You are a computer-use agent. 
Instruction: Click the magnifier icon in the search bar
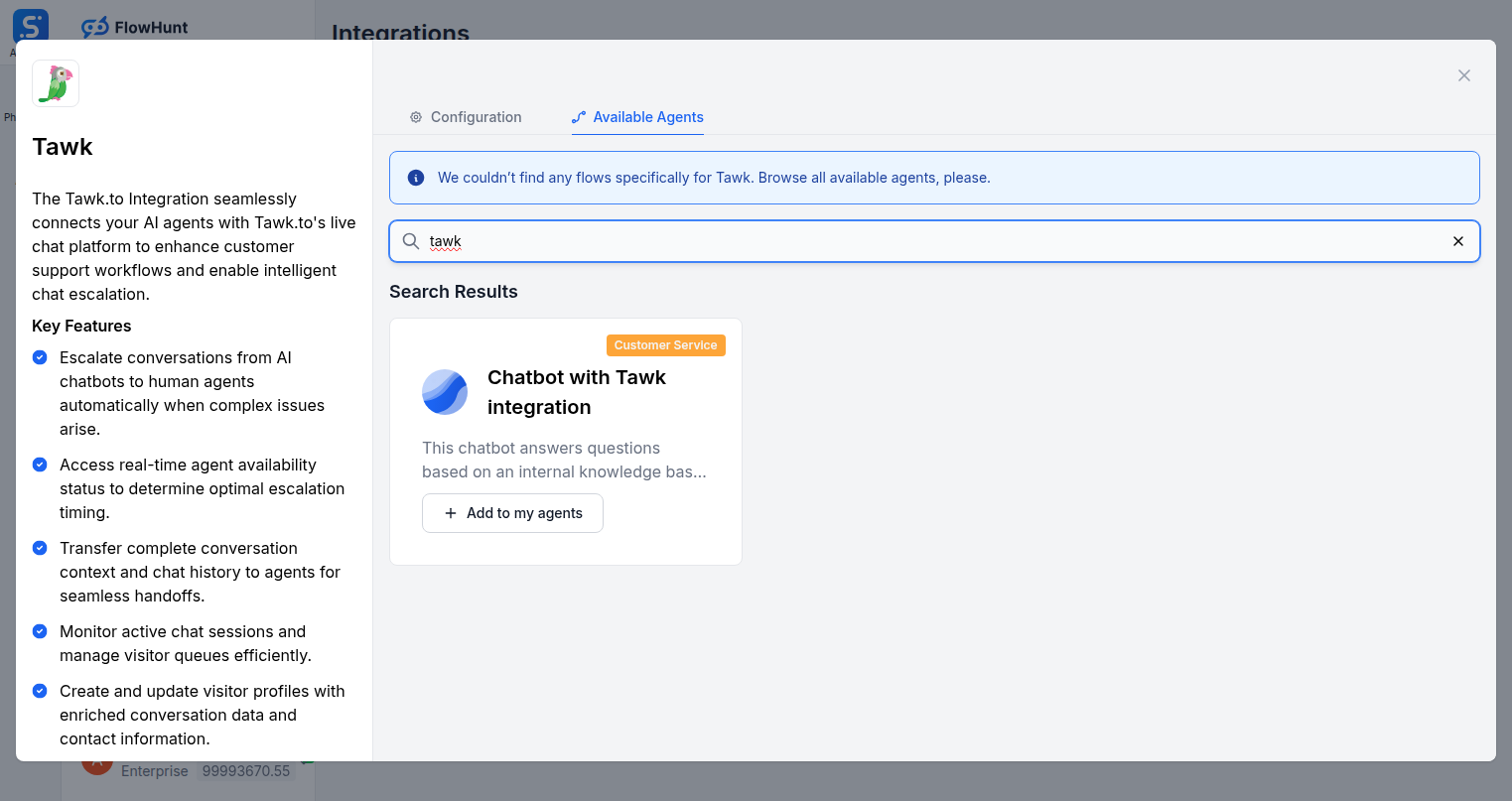point(410,241)
